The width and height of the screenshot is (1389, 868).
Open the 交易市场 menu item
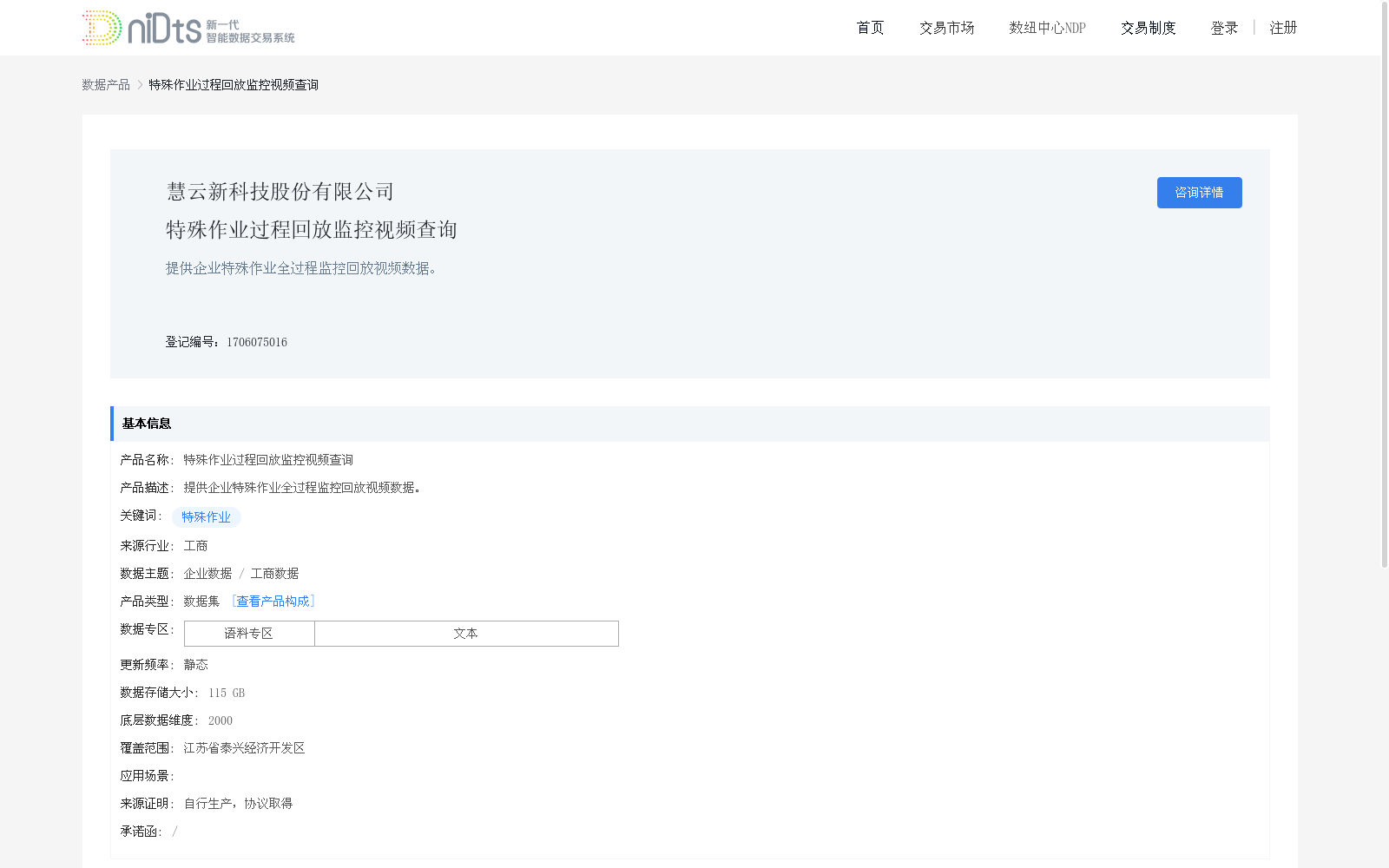pos(946,28)
